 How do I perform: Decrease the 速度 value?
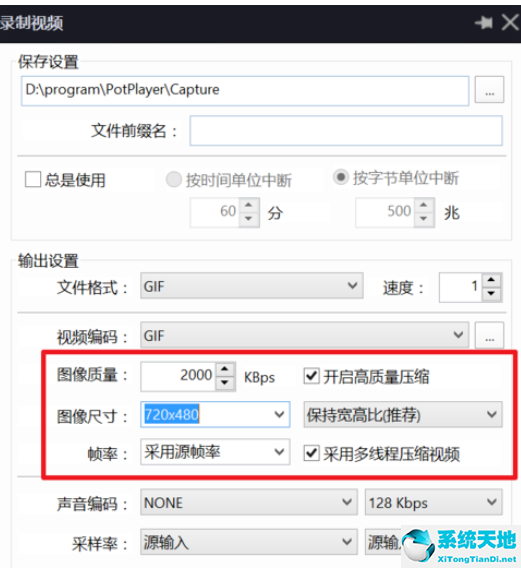pyautogui.click(x=491, y=294)
